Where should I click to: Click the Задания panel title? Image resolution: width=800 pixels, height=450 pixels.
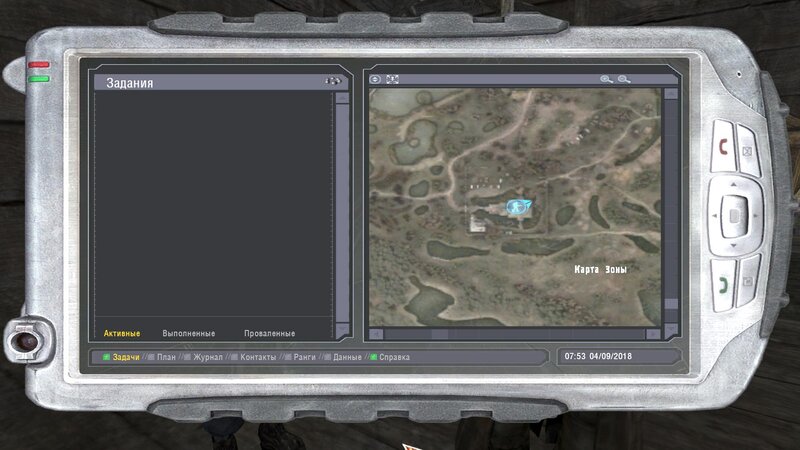[130, 83]
